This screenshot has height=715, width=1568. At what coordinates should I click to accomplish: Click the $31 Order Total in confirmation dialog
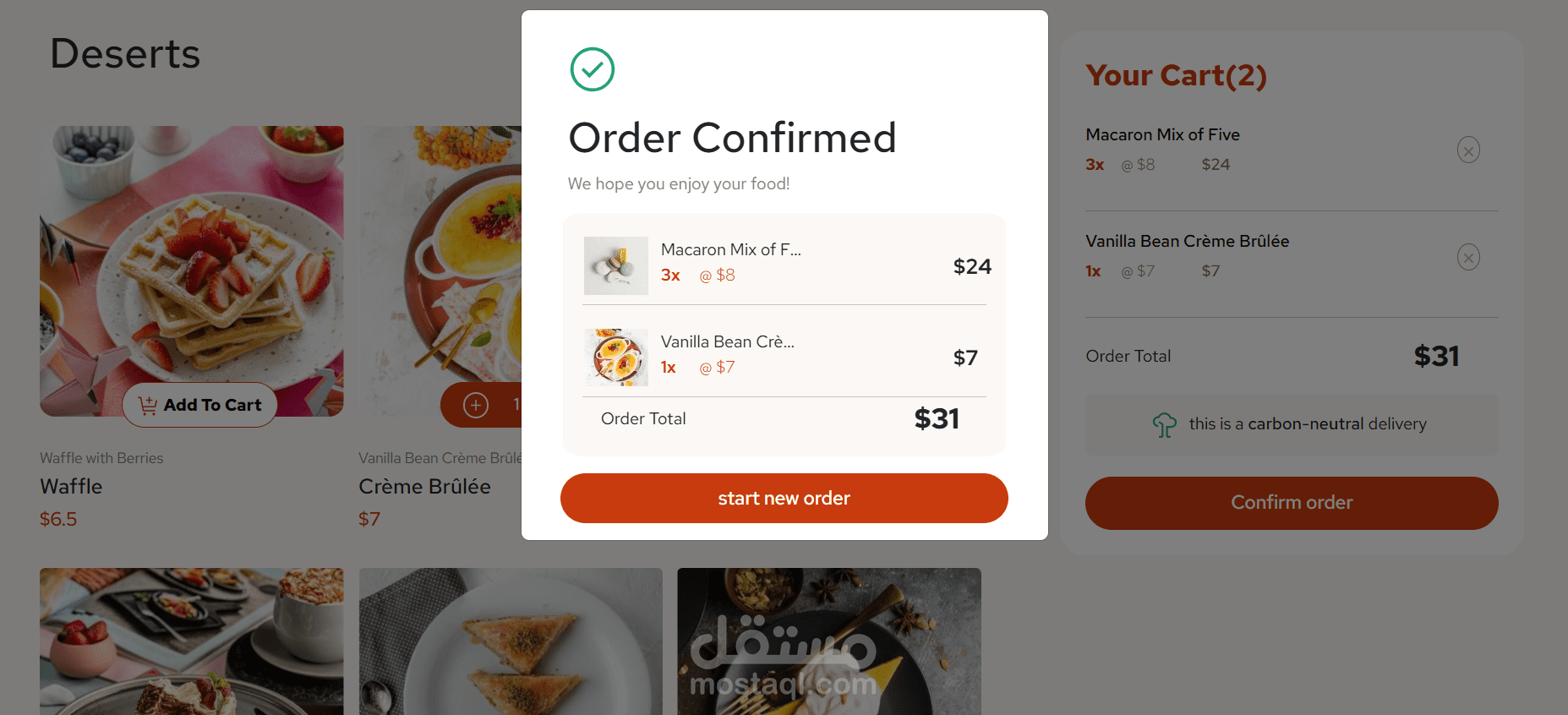(x=937, y=419)
